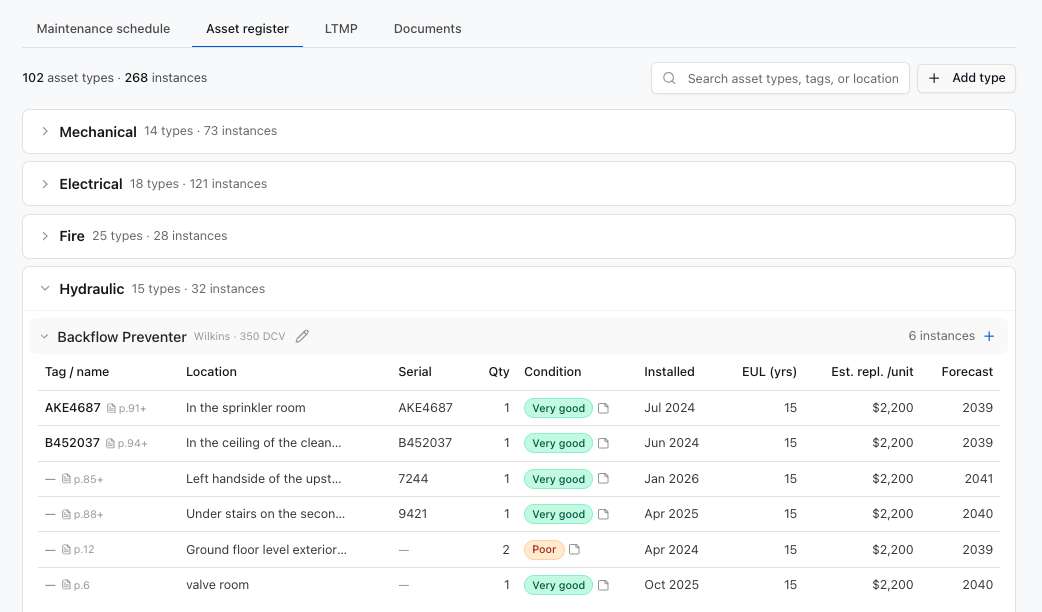Viewport: 1042px width, 612px height.
Task: Open the note icon in the valve room row
Action: (x=603, y=585)
